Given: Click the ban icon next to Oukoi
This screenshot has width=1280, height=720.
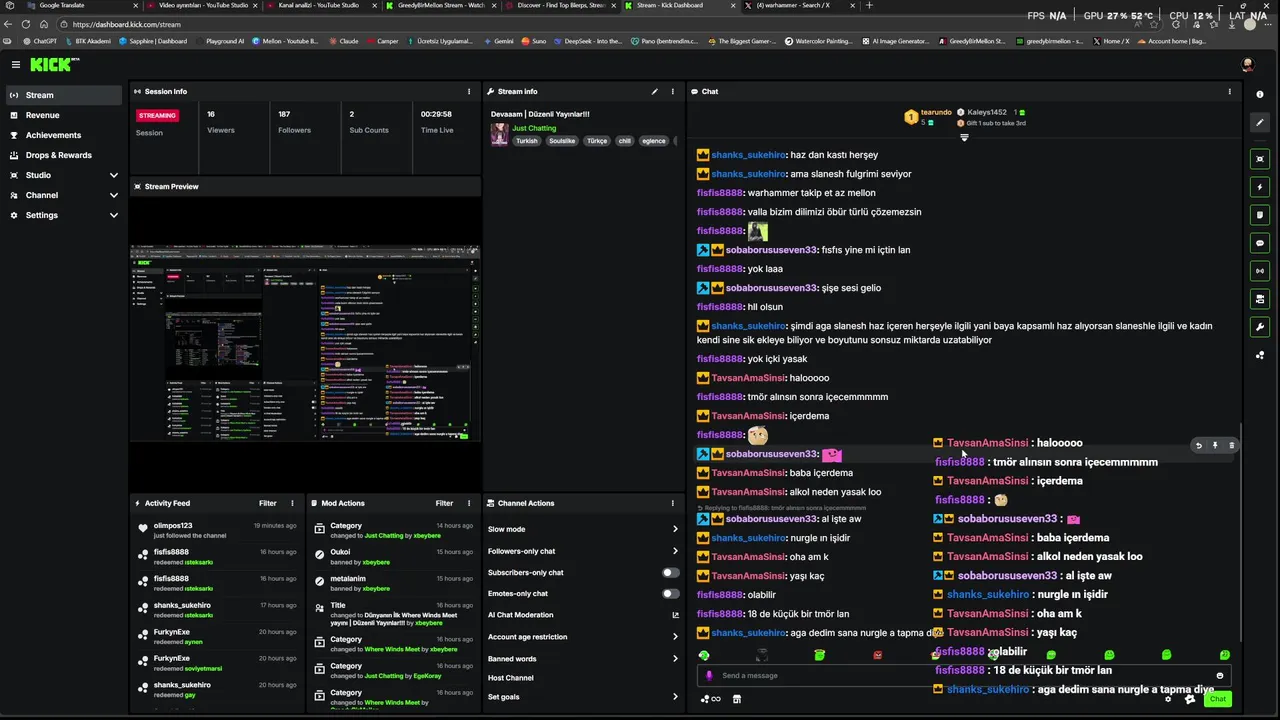Looking at the screenshot, I should [x=319, y=555].
